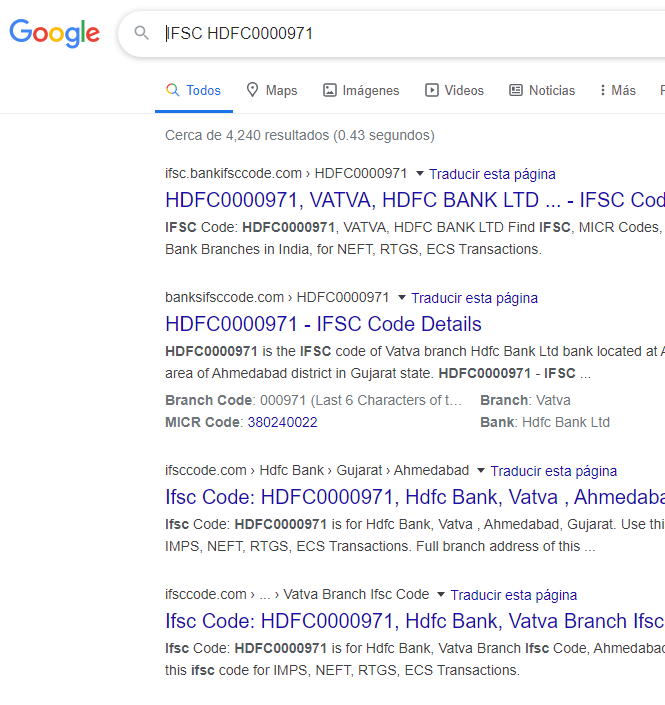The width and height of the screenshot is (665, 705).
Task: Click the three-dot icon beside Más
Action: tap(603, 90)
